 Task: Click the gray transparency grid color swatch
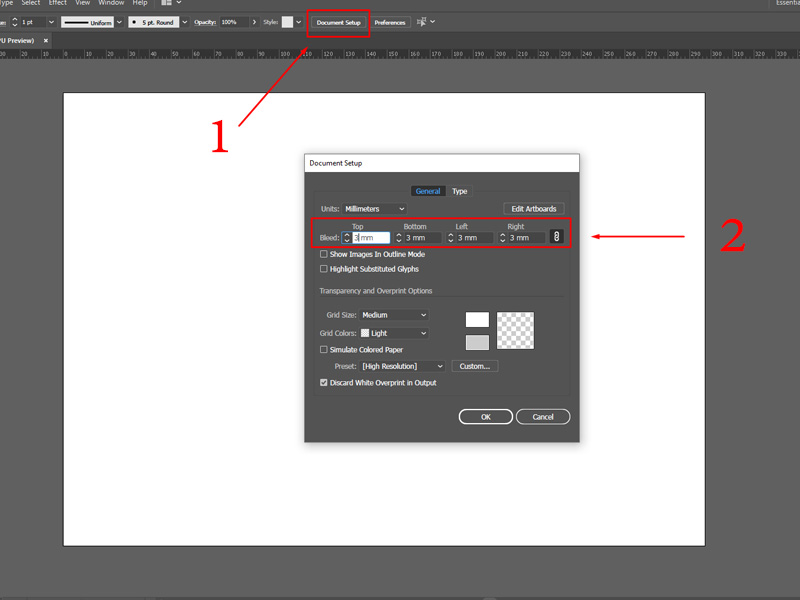pyautogui.click(x=477, y=342)
